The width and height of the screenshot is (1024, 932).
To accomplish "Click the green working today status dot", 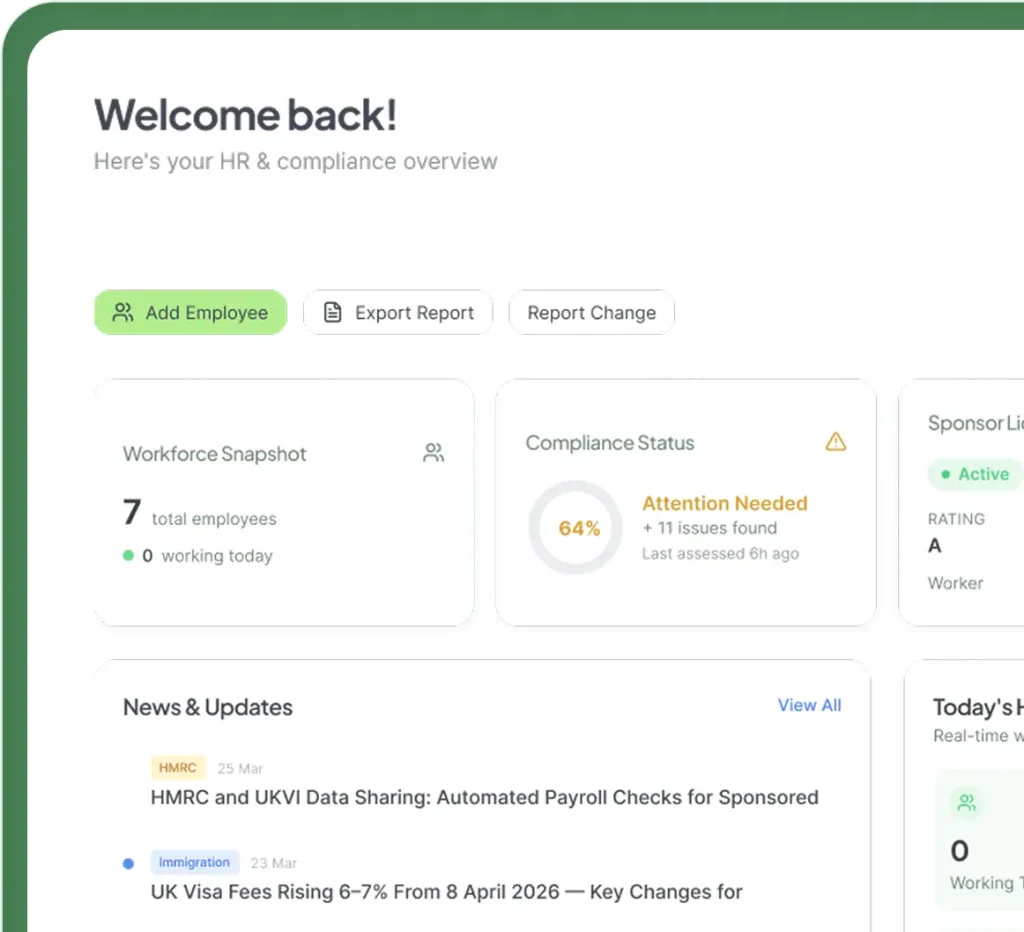I will pos(129,556).
